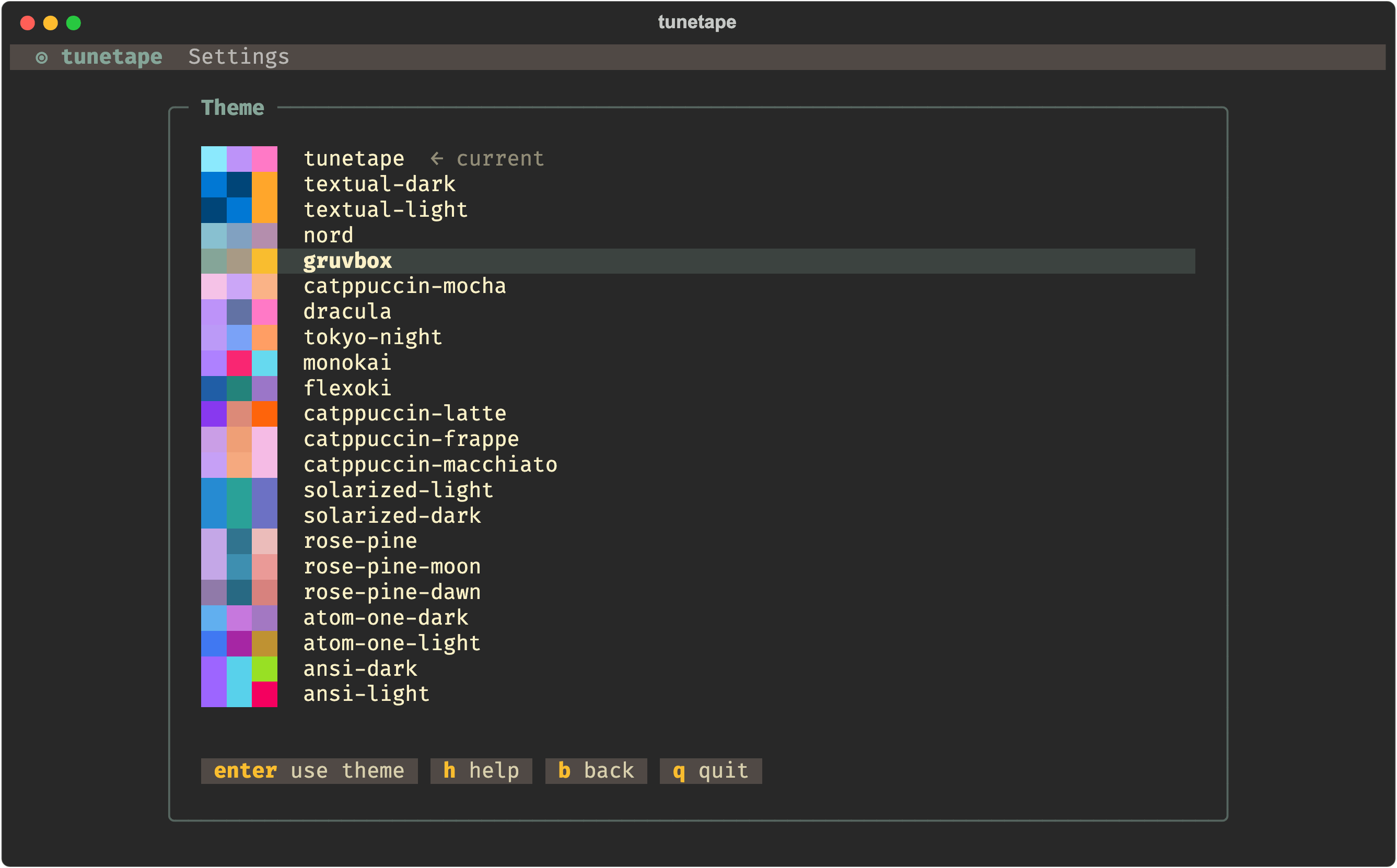The height and width of the screenshot is (868, 1397).
Task: Click the tunetape logo icon in header
Action: point(41,57)
